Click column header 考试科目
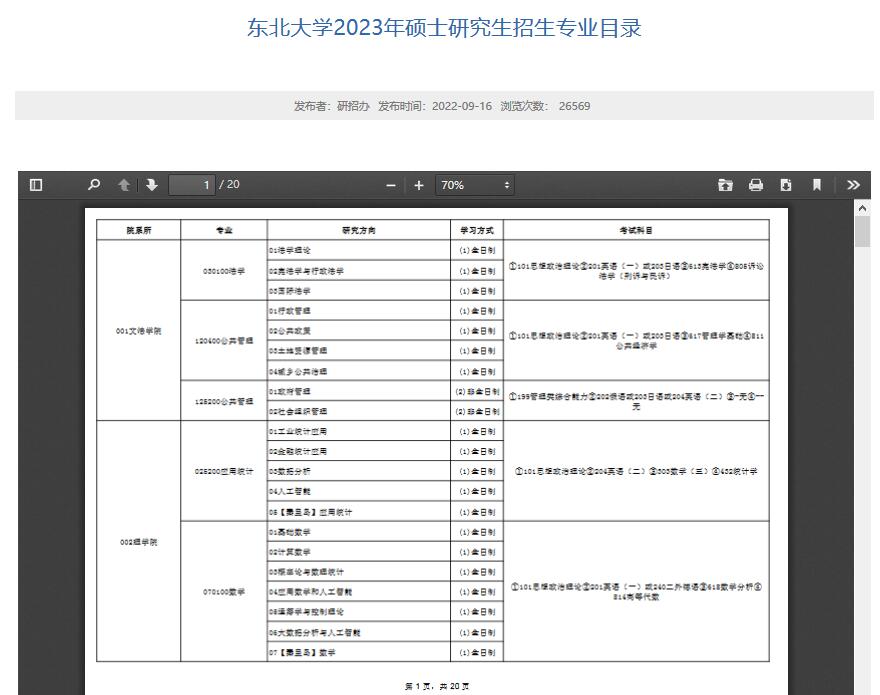The image size is (880, 695). tap(636, 230)
